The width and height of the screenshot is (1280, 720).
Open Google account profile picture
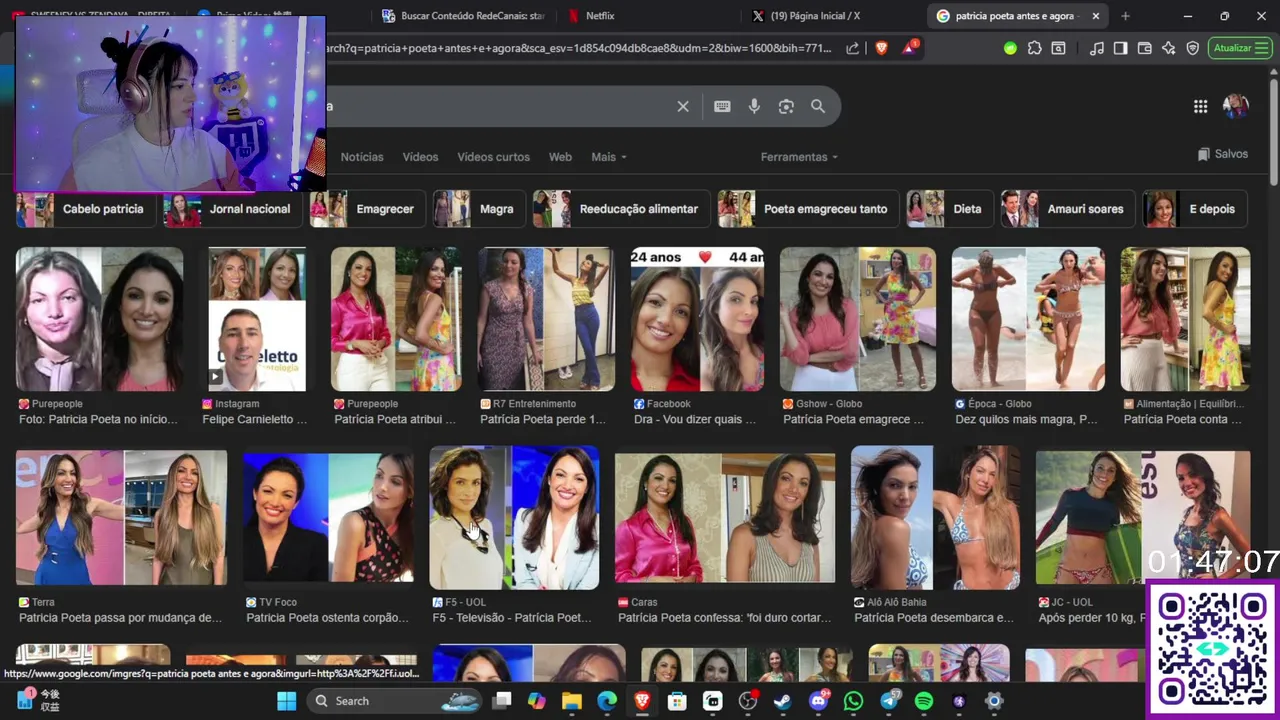pyautogui.click(x=1236, y=106)
